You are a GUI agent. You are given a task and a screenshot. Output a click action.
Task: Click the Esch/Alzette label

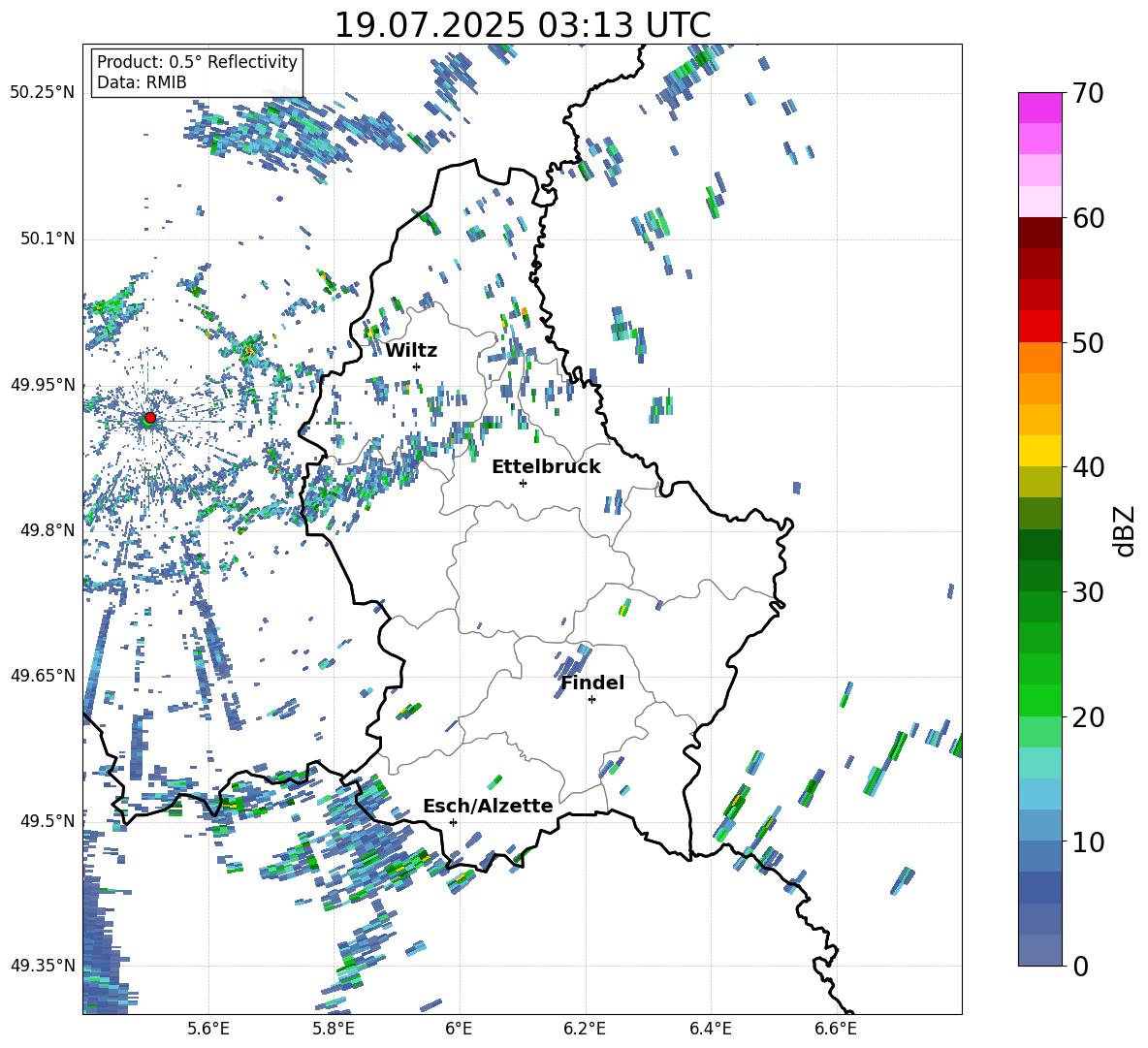click(488, 806)
